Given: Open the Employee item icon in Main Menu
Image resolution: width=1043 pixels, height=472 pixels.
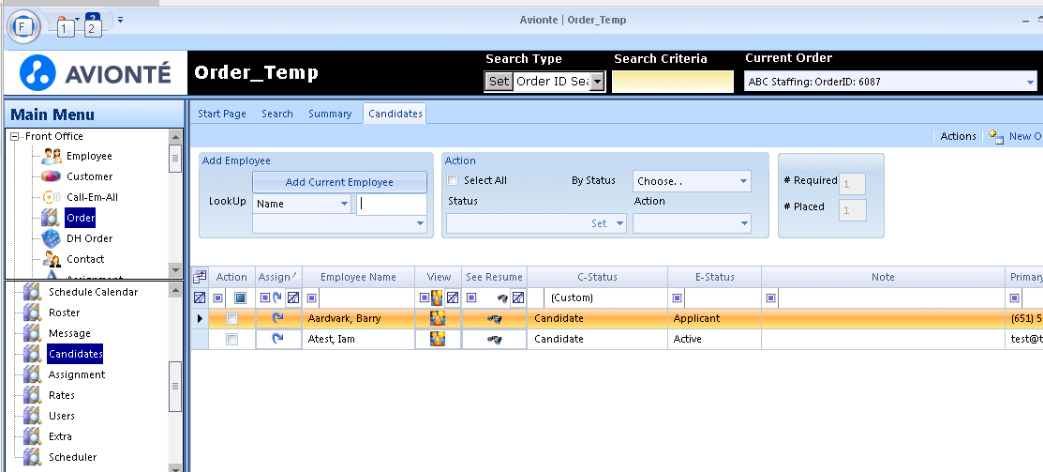Looking at the screenshot, I should coord(52,156).
